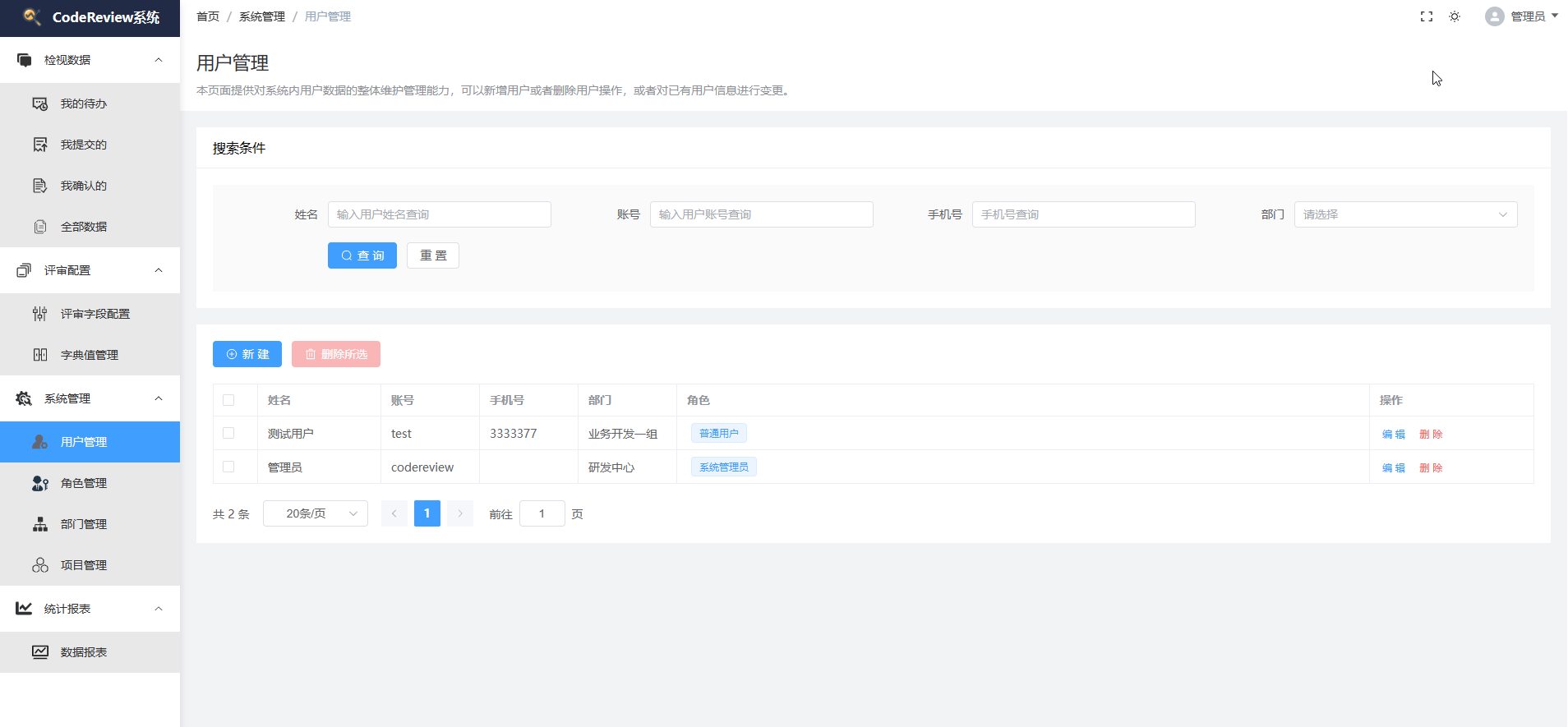
Task: Open the 部门 select dropdown
Action: point(1404,214)
